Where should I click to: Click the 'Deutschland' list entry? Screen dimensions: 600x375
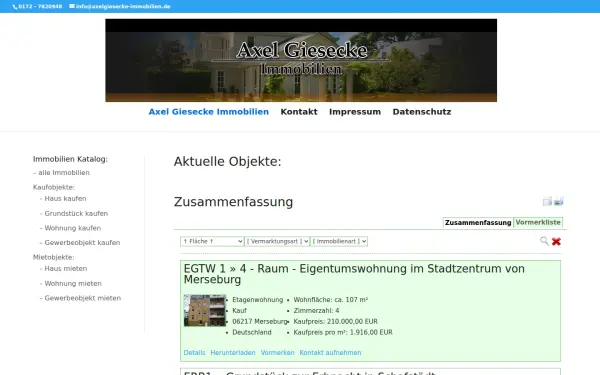point(252,333)
